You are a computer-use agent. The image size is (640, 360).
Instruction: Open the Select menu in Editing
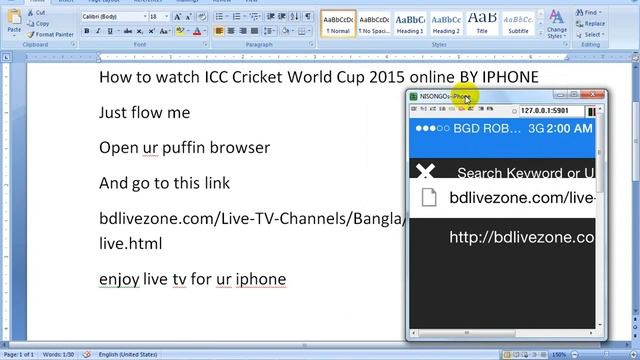pos(590,35)
